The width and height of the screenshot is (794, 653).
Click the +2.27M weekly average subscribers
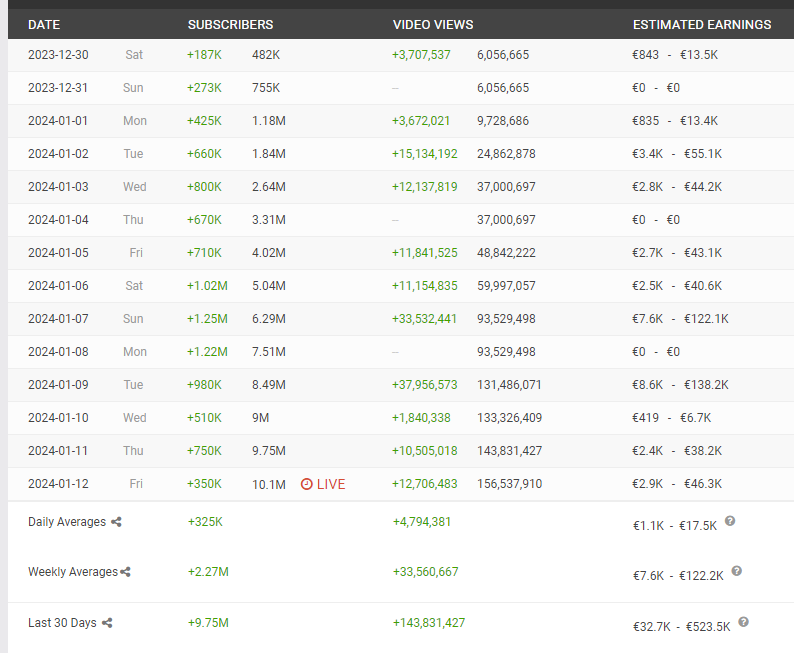point(208,572)
